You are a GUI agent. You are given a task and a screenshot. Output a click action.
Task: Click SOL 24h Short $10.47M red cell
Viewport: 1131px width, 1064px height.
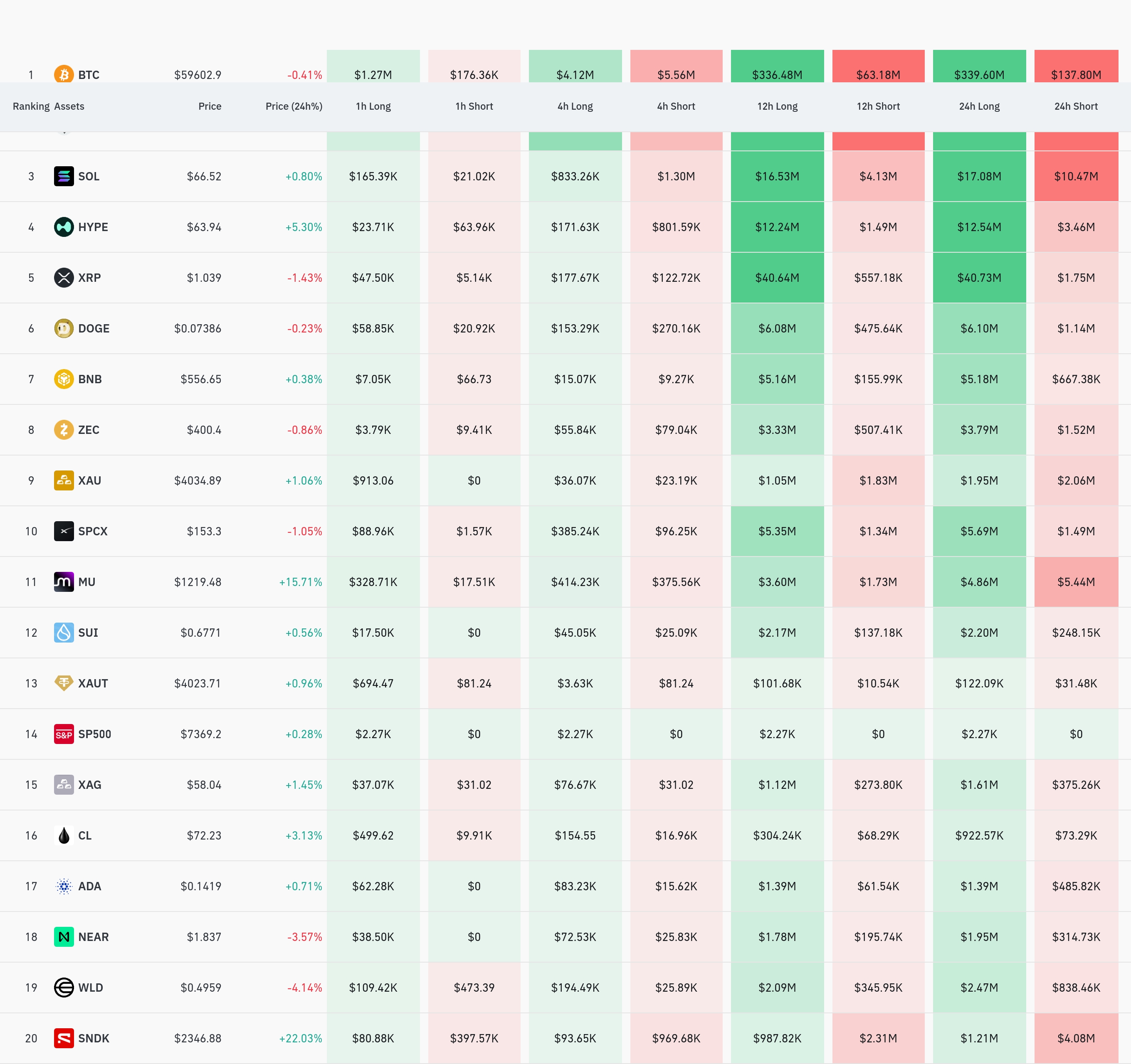click(x=1076, y=176)
